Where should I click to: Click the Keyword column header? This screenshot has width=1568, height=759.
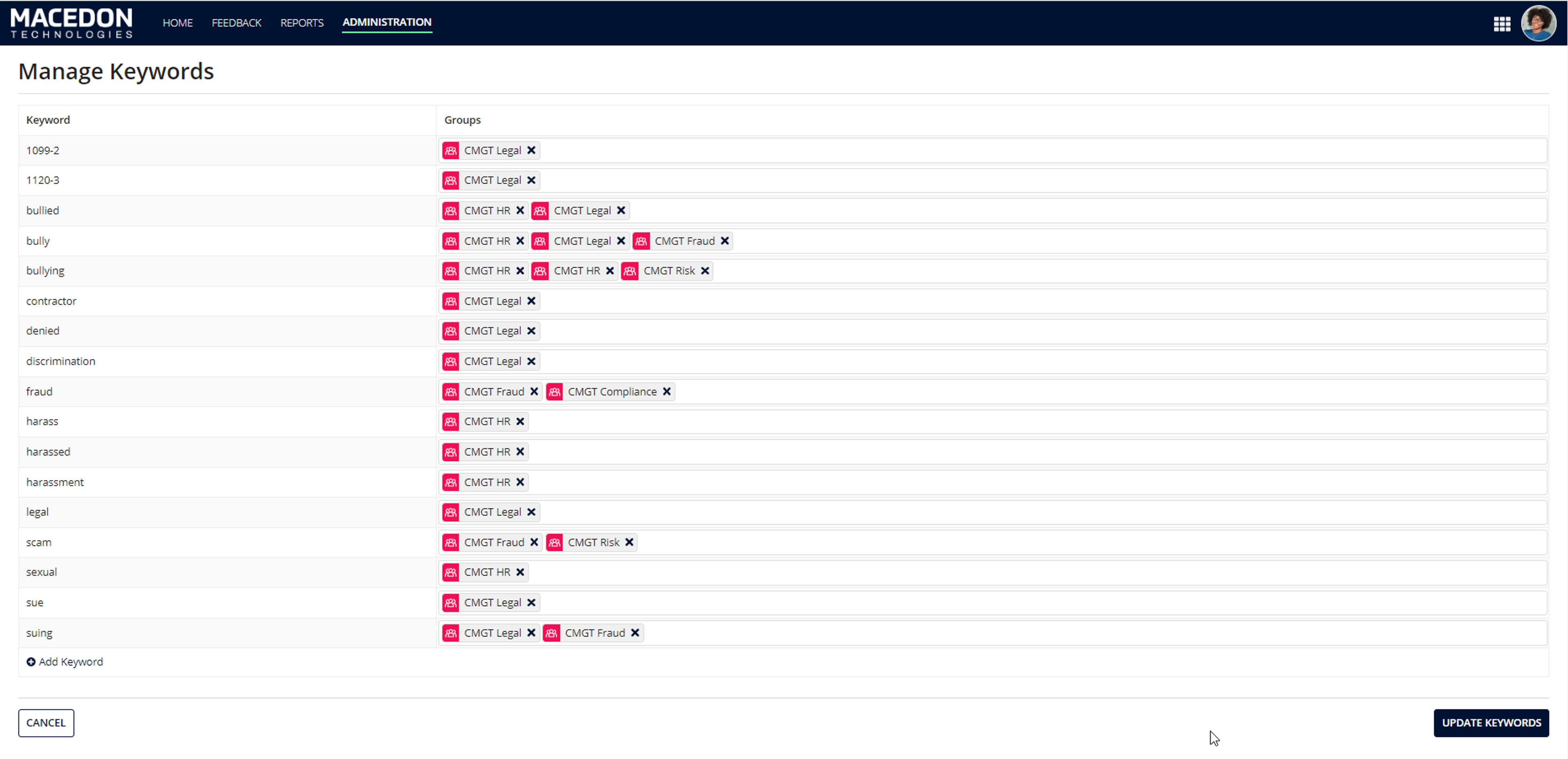pos(48,120)
